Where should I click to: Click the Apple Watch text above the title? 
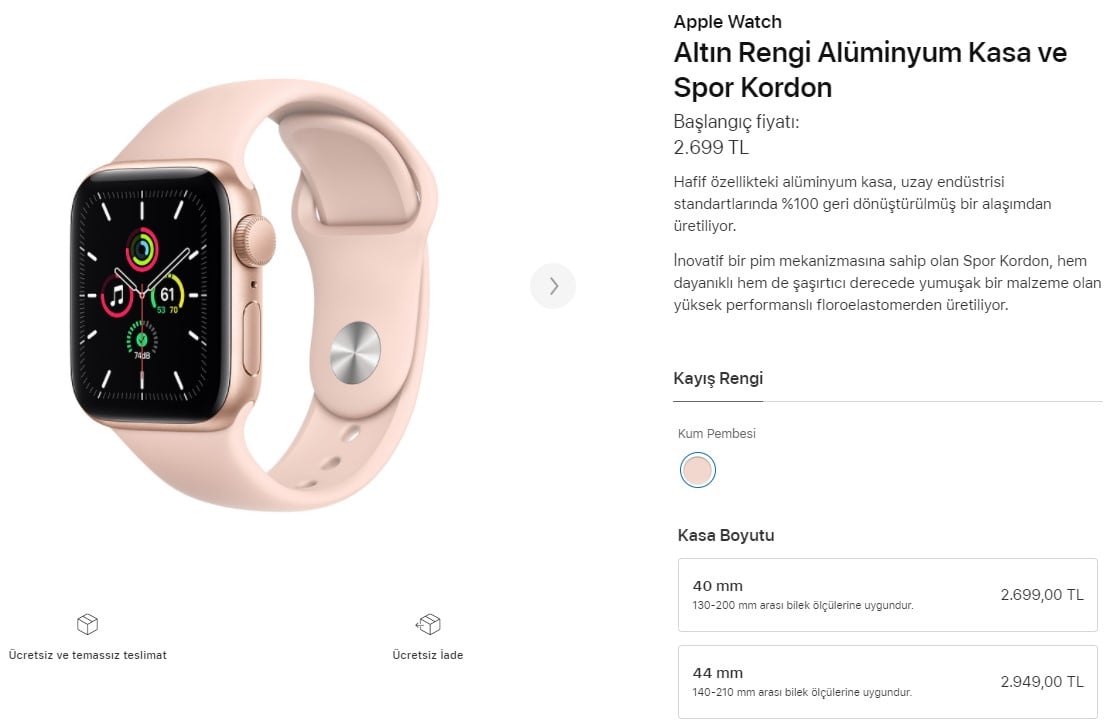tap(727, 22)
